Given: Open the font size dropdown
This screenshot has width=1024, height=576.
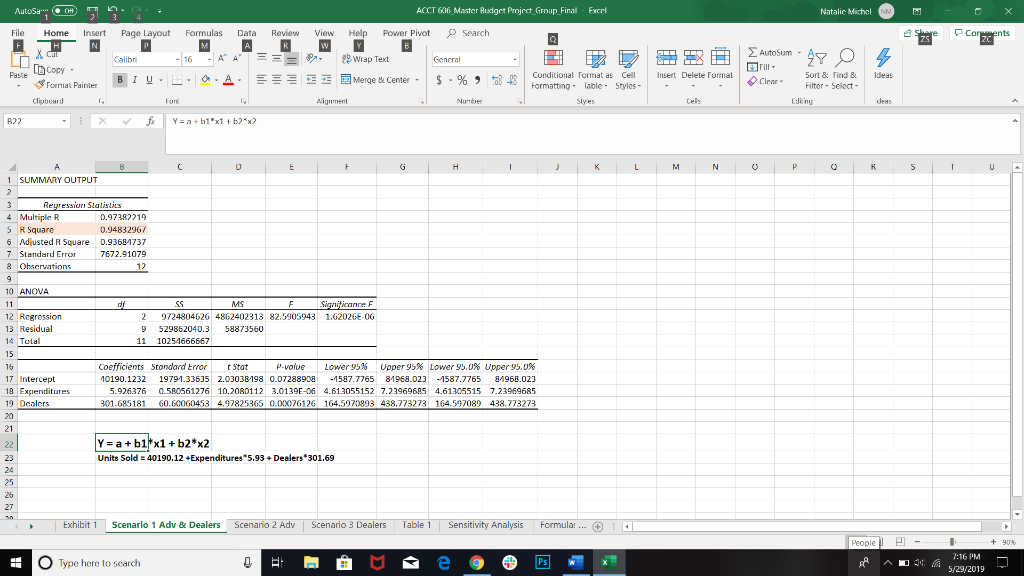Looking at the screenshot, I should tap(210, 59).
